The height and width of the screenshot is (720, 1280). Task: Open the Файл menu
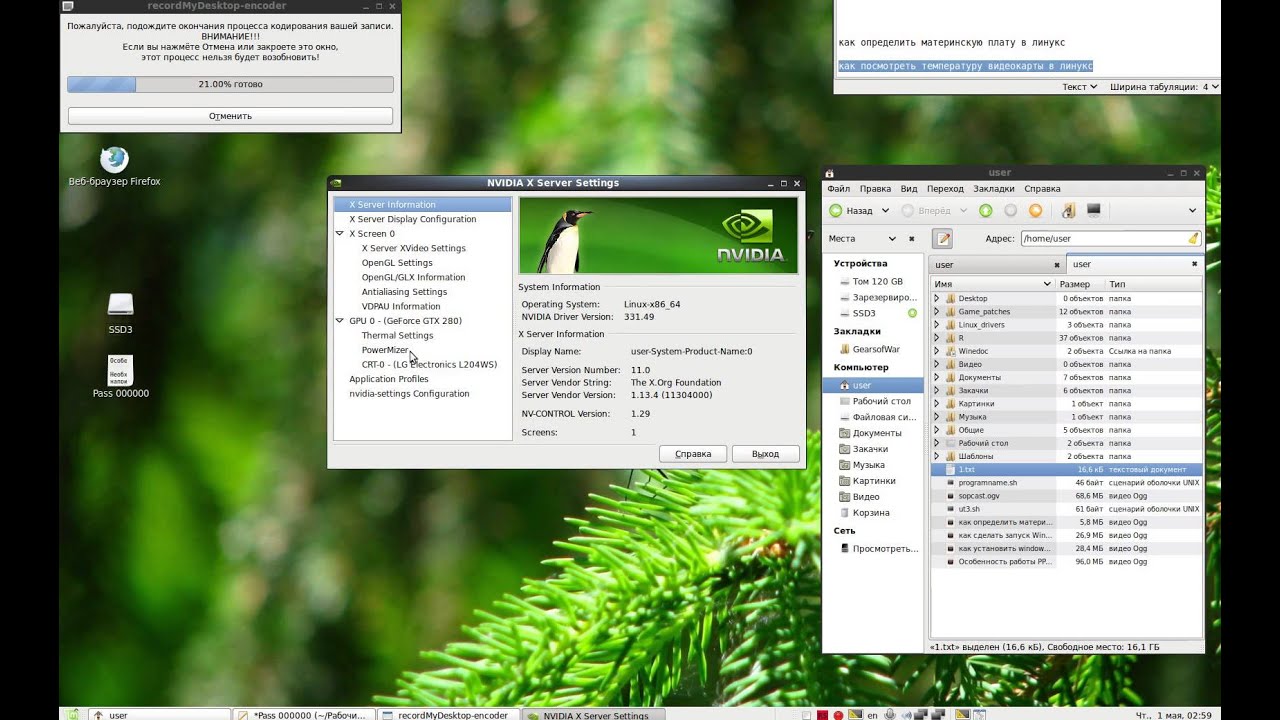(838, 188)
